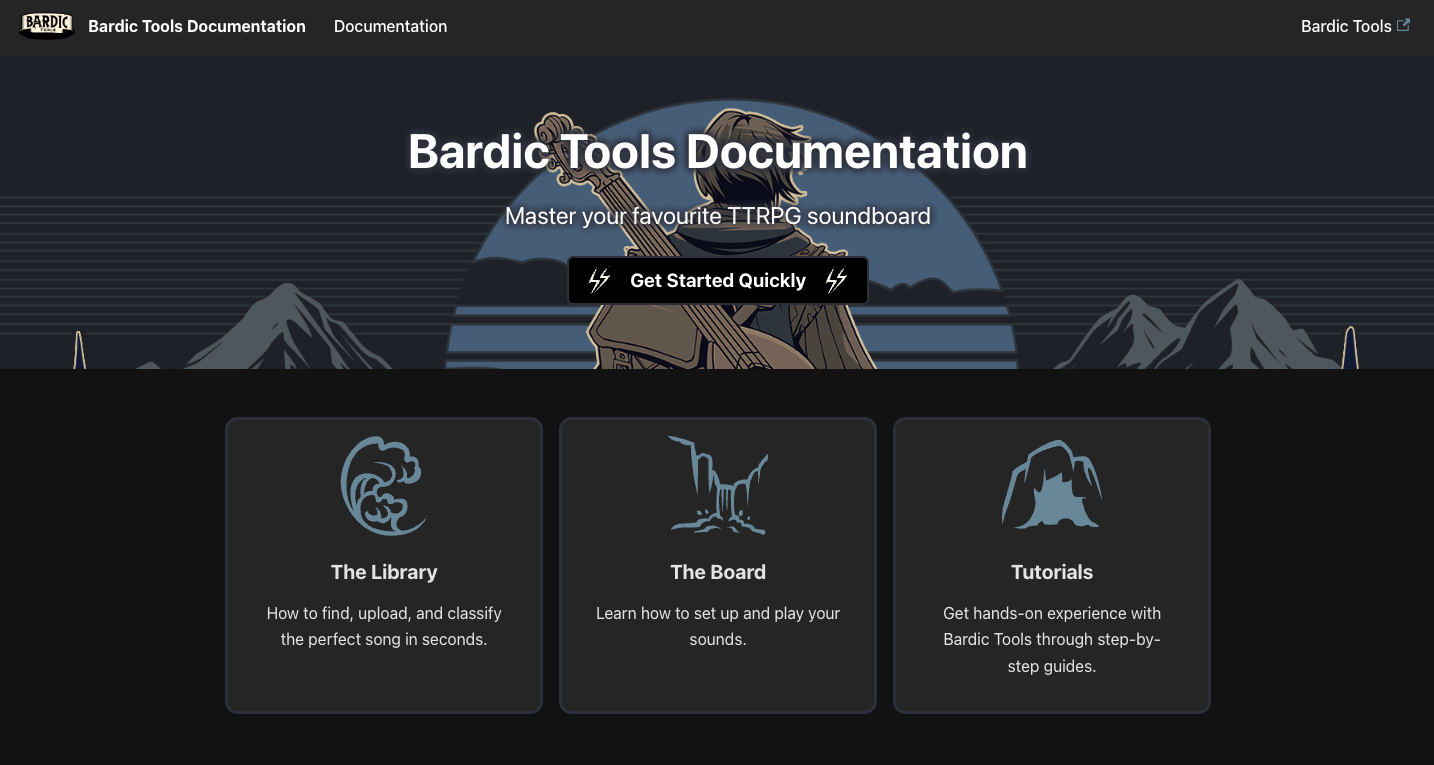Screen dimensions: 1434x765
Task: Click the cave icon on Tutorials card
Action: click(x=1051, y=485)
